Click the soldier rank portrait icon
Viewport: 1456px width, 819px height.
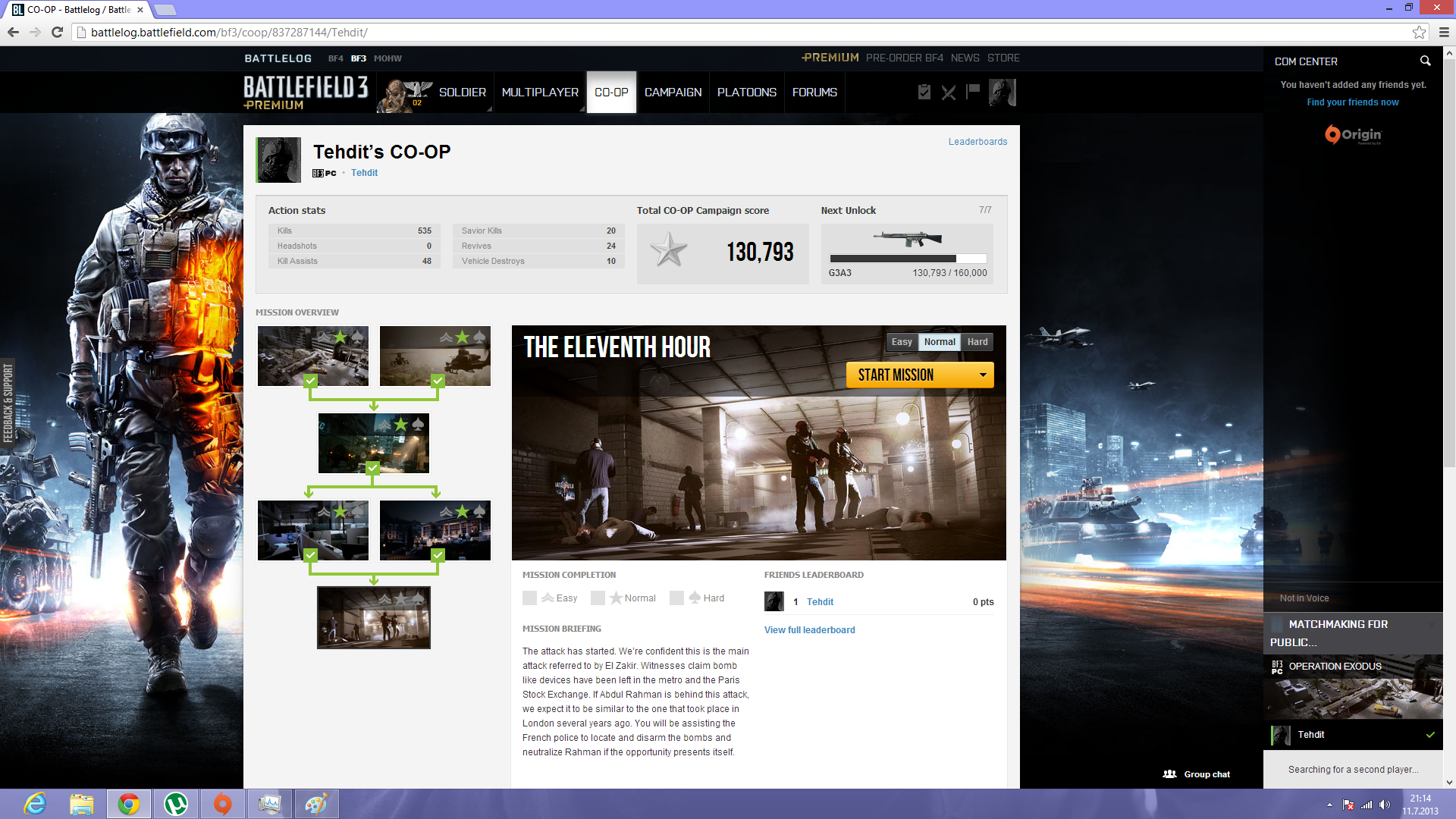tap(405, 94)
